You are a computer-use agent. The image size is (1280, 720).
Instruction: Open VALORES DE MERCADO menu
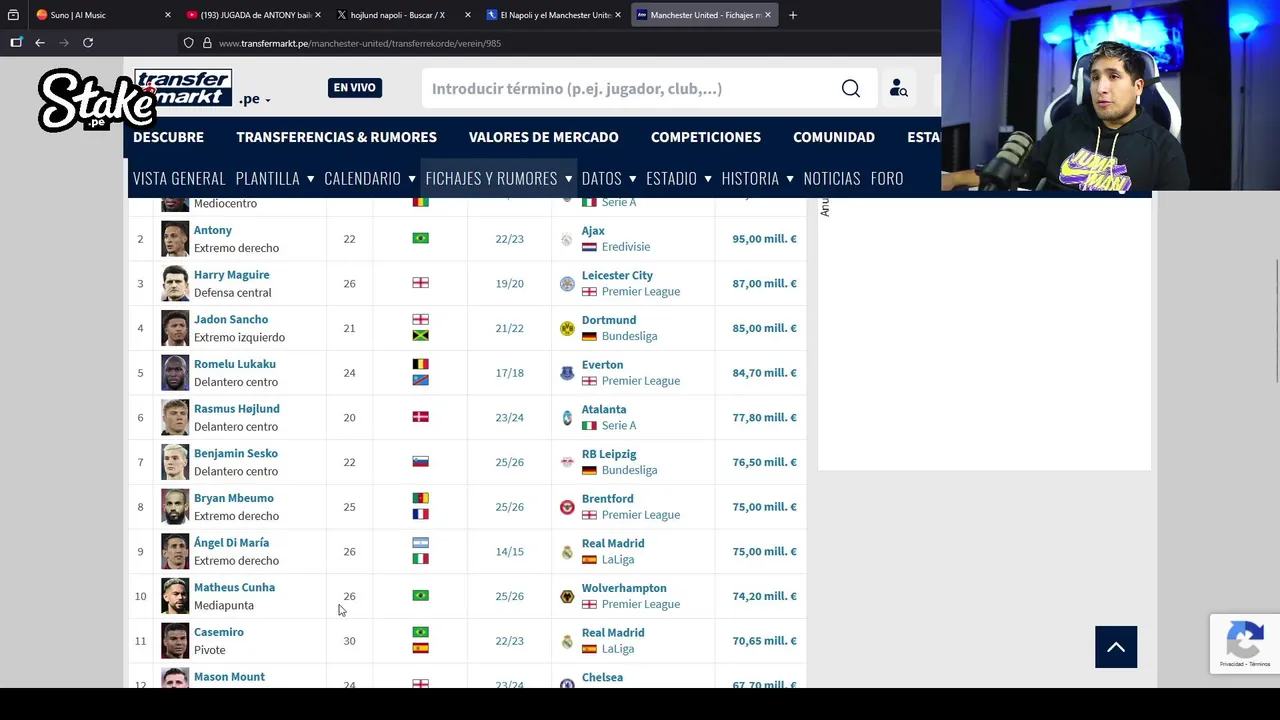(543, 137)
